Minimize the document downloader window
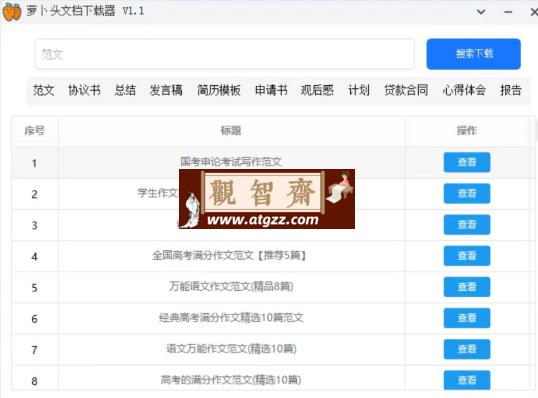This screenshot has height=398, width=538. (x=508, y=12)
